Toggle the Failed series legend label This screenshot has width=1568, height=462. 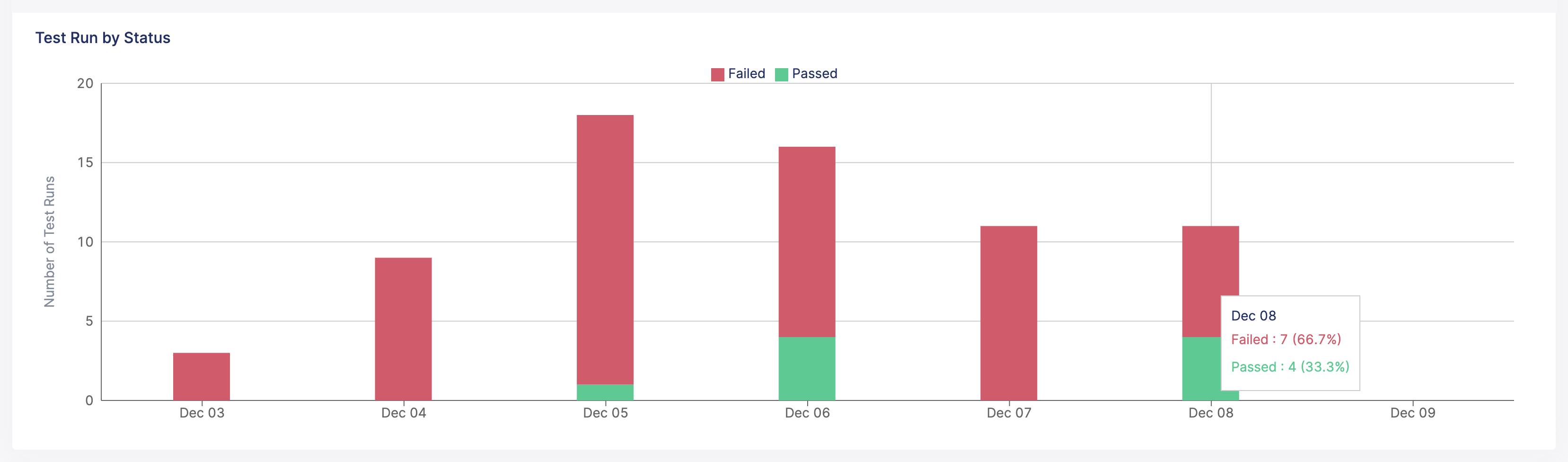pyautogui.click(x=746, y=74)
